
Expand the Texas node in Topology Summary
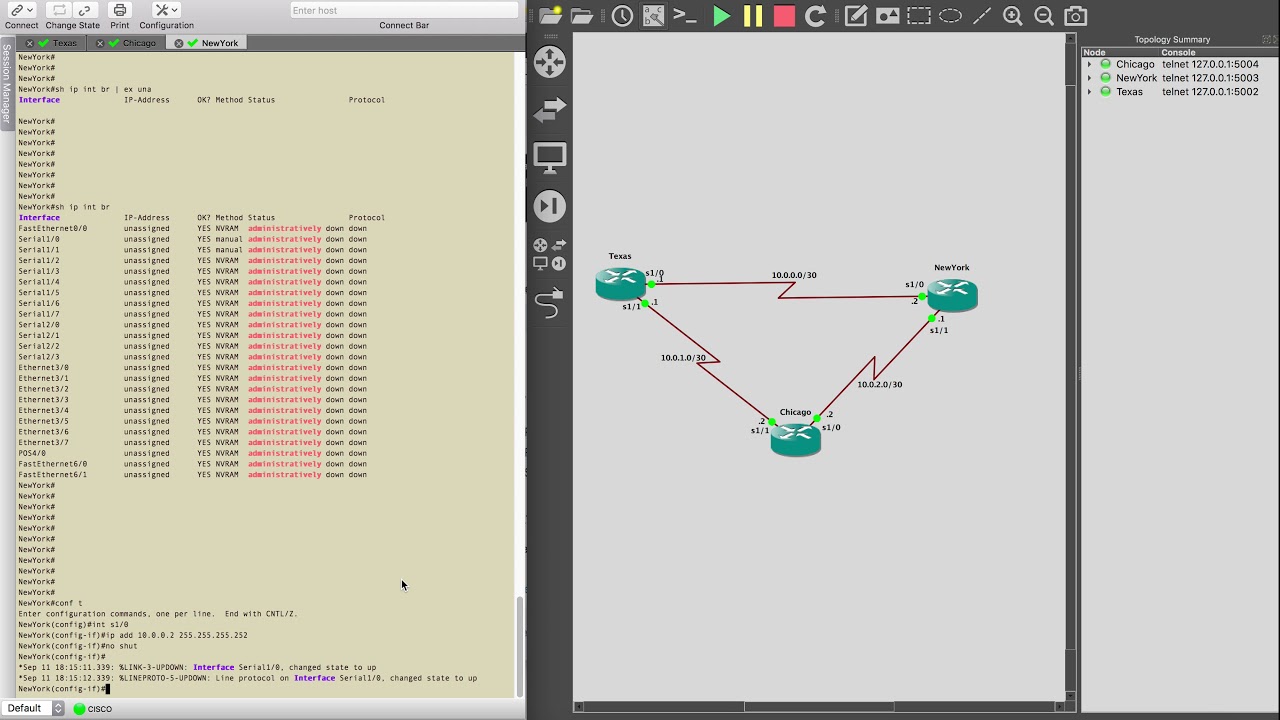click(x=1090, y=92)
